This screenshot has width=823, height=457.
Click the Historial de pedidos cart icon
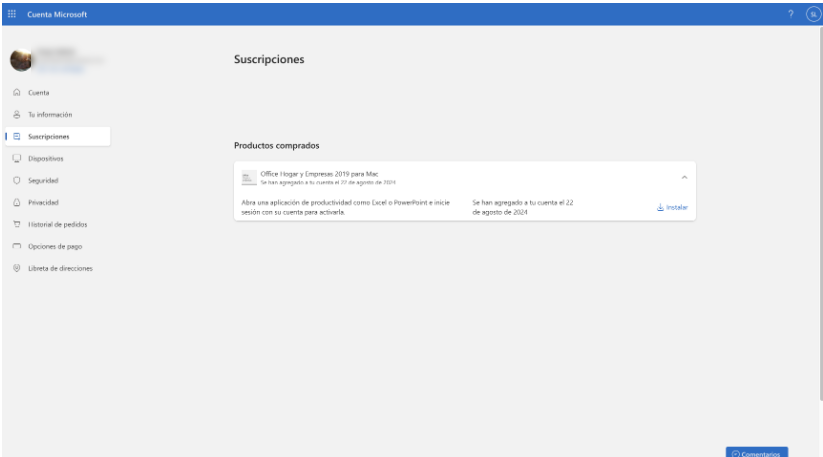17,224
